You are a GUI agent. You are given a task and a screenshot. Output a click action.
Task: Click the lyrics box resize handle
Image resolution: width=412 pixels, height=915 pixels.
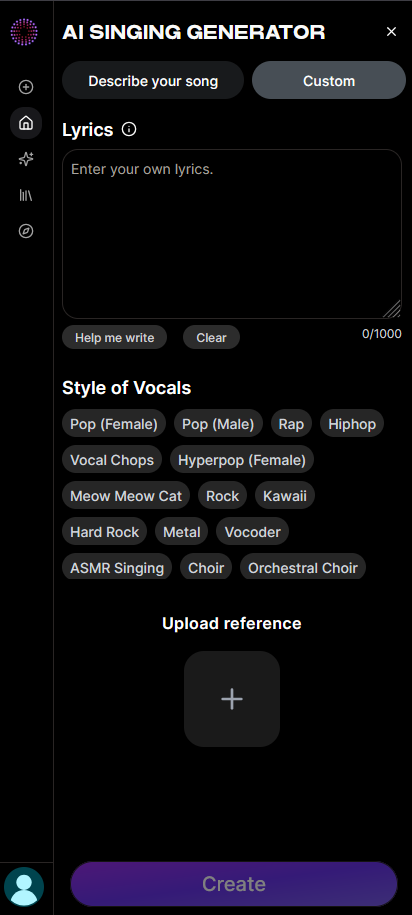(x=393, y=309)
